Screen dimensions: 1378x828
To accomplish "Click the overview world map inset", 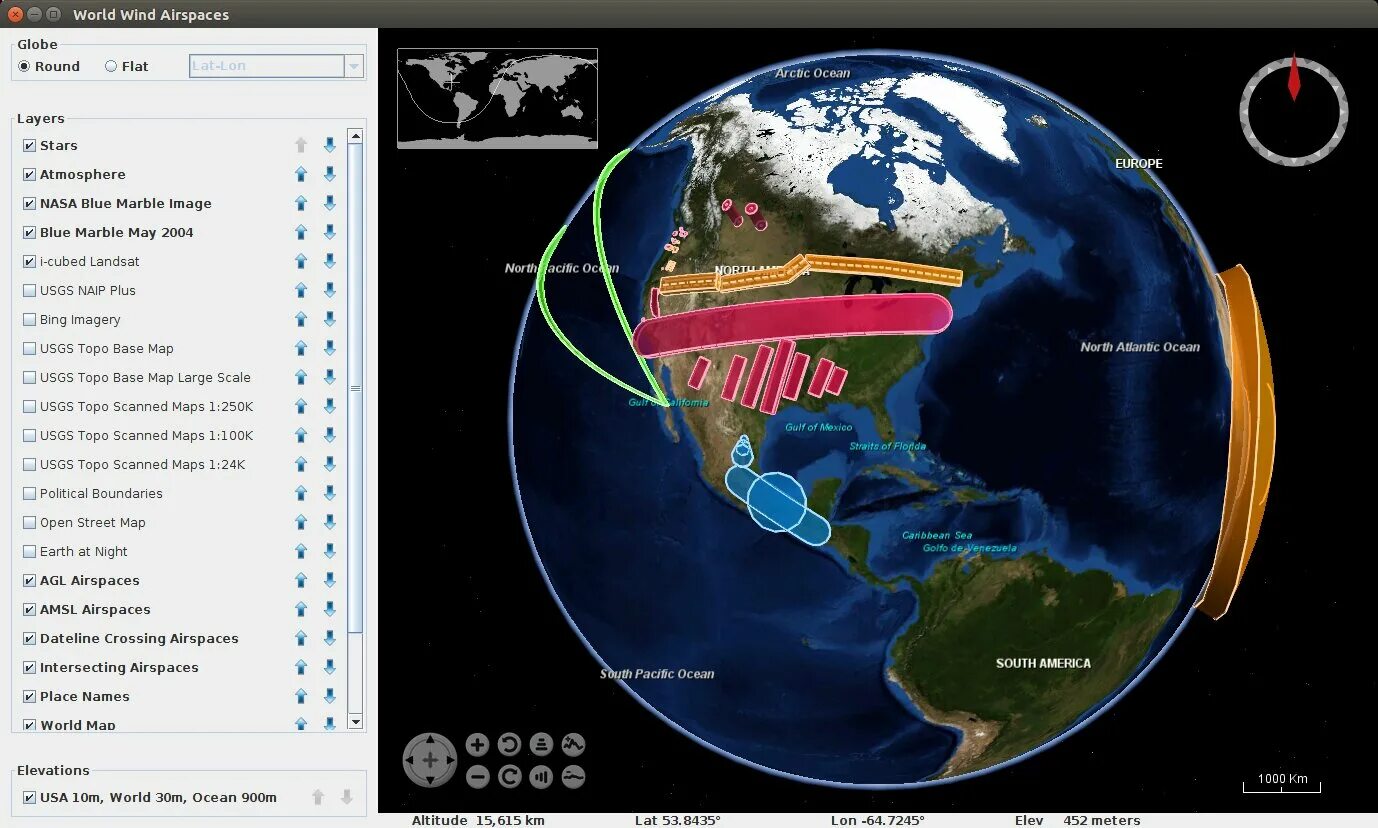I will tap(495, 97).
